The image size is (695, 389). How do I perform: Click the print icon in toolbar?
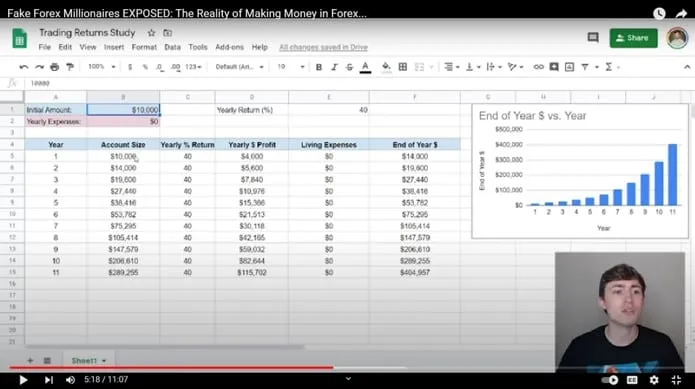coord(55,67)
